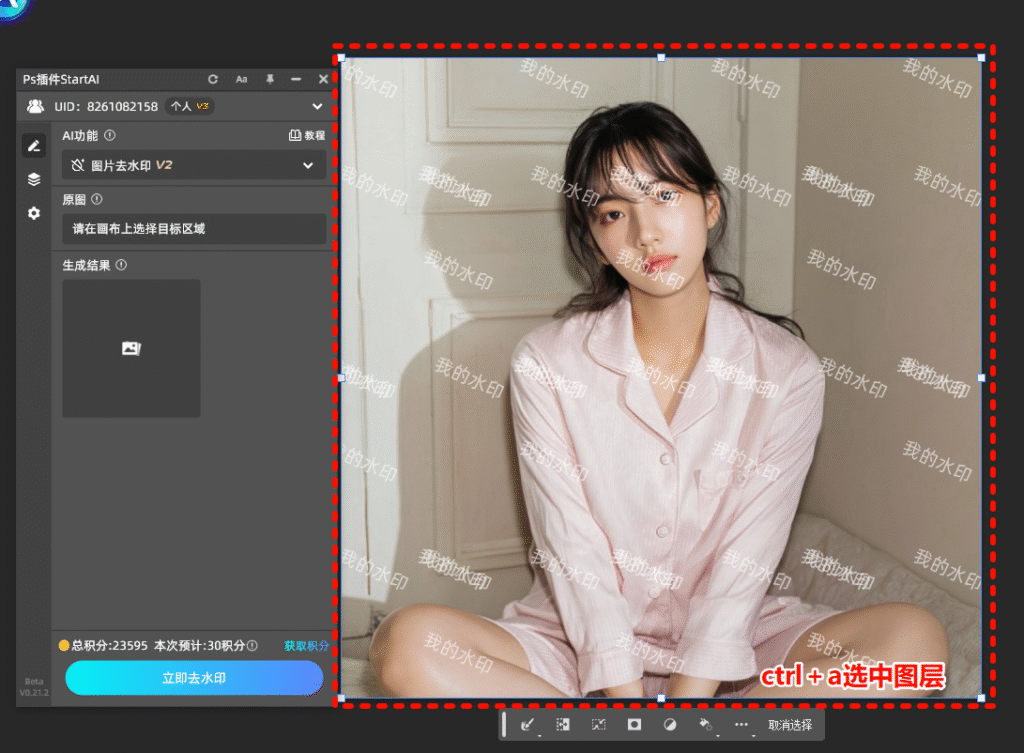The image size is (1024, 753).
Task: Click the invert selection icon in taskbar
Action: tap(563, 725)
